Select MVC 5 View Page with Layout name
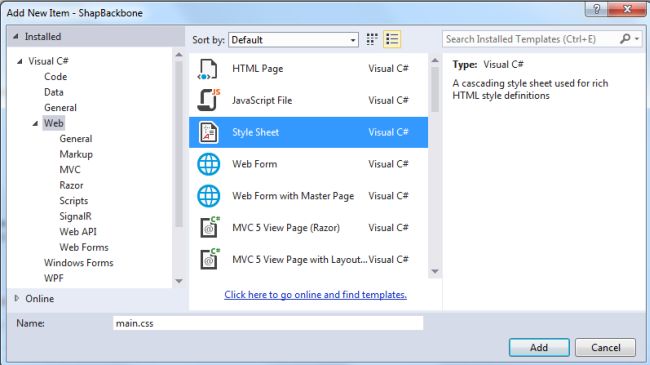The image size is (650, 365). click(x=299, y=260)
